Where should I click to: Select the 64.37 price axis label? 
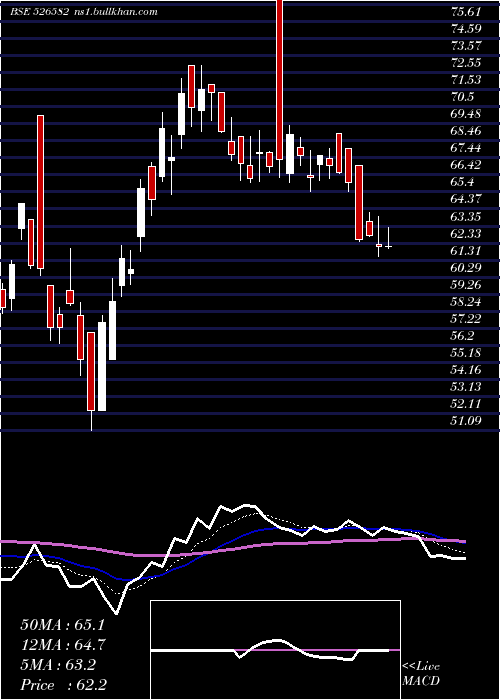(x=466, y=199)
